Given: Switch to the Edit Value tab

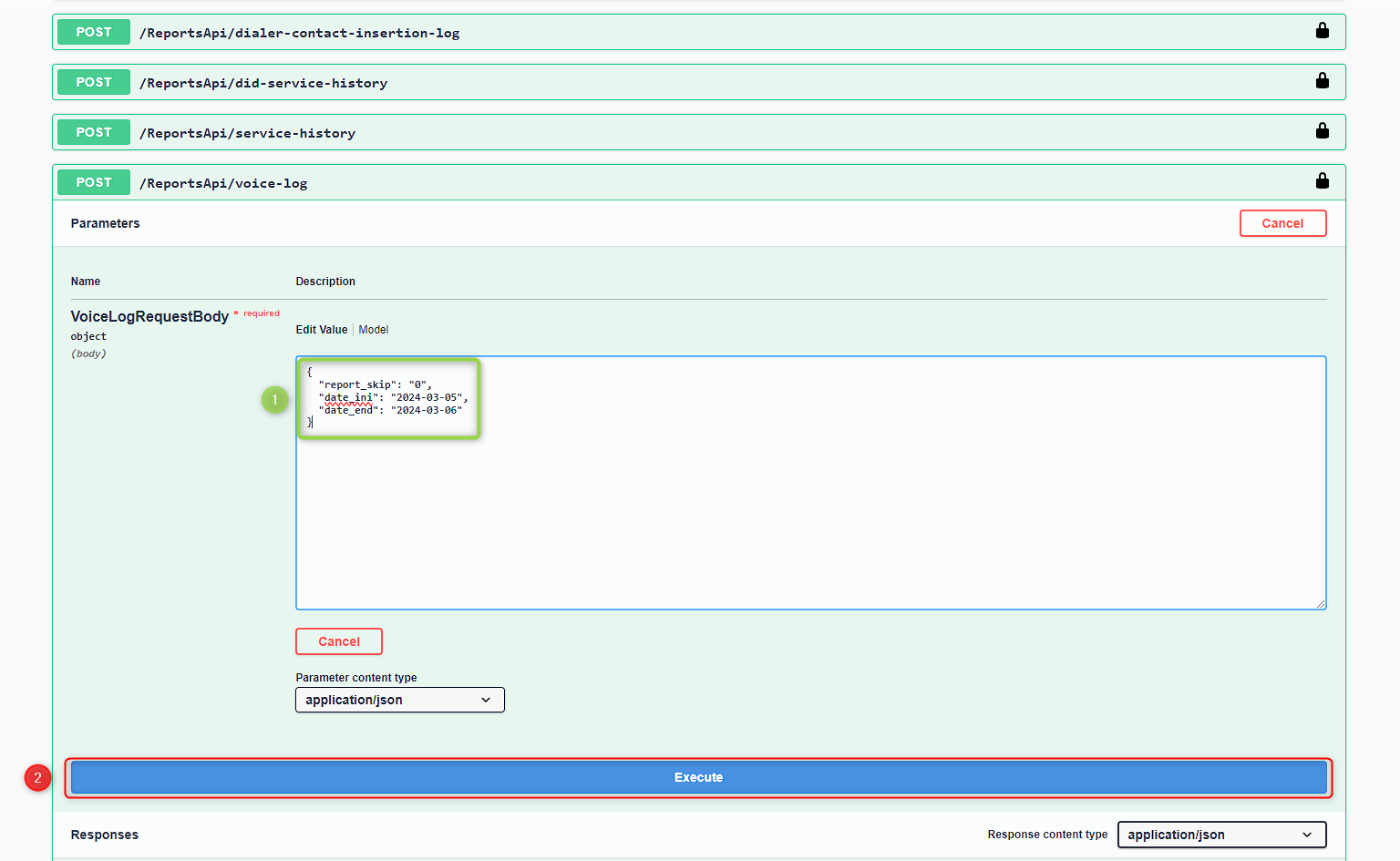Looking at the screenshot, I should (x=322, y=330).
